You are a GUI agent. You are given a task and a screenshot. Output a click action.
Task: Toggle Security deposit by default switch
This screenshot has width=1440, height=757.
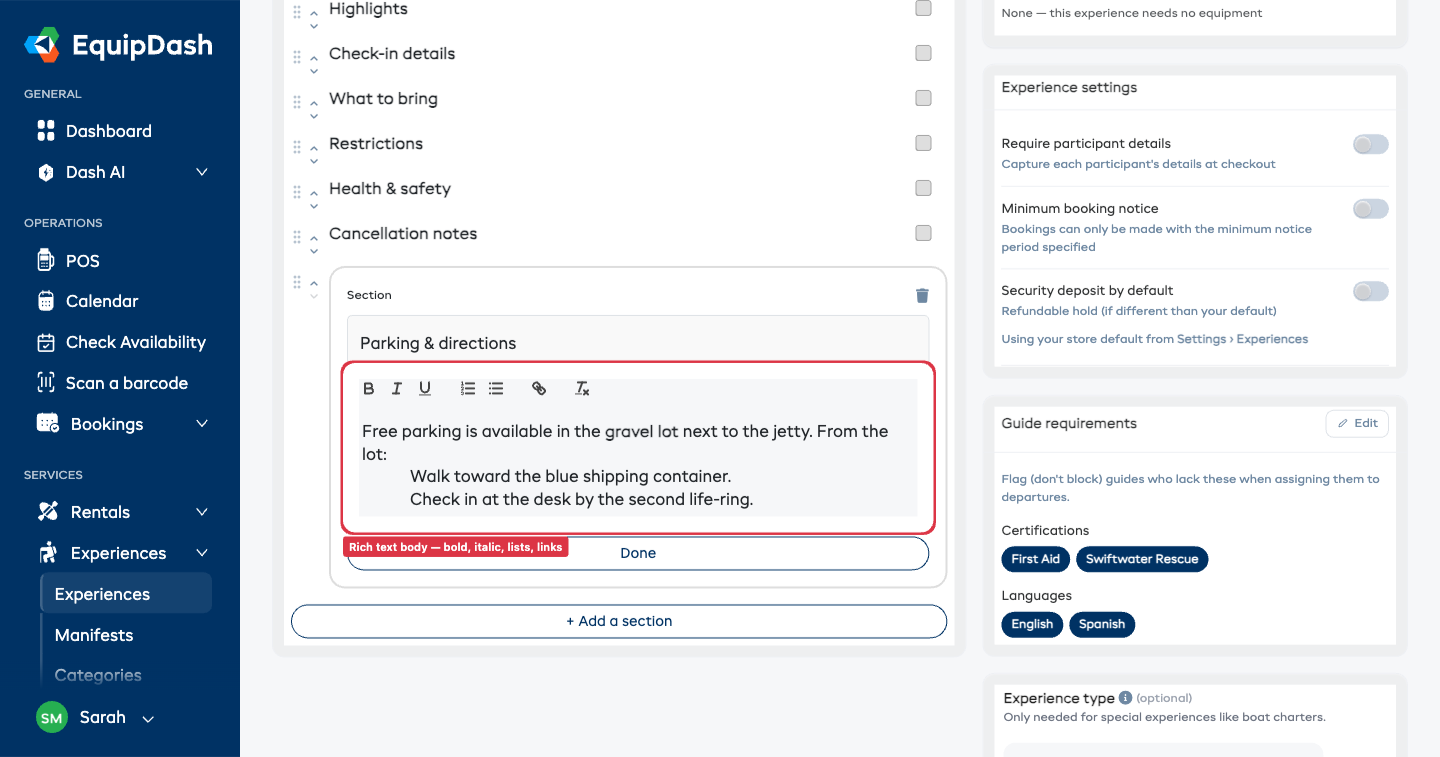[x=1371, y=292]
